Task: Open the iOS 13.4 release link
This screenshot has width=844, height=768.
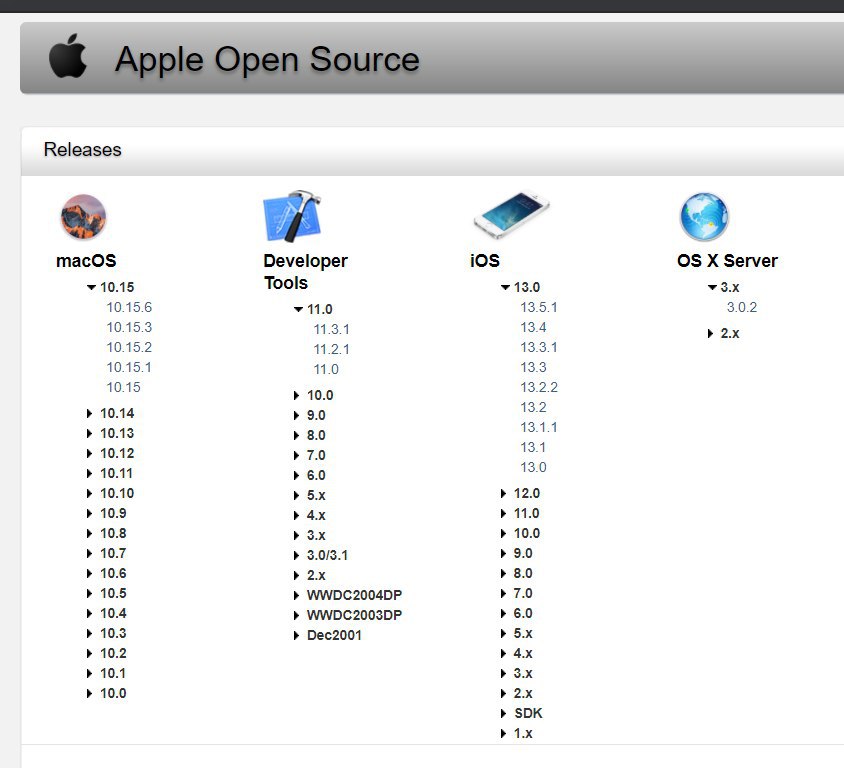Action: click(533, 327)
